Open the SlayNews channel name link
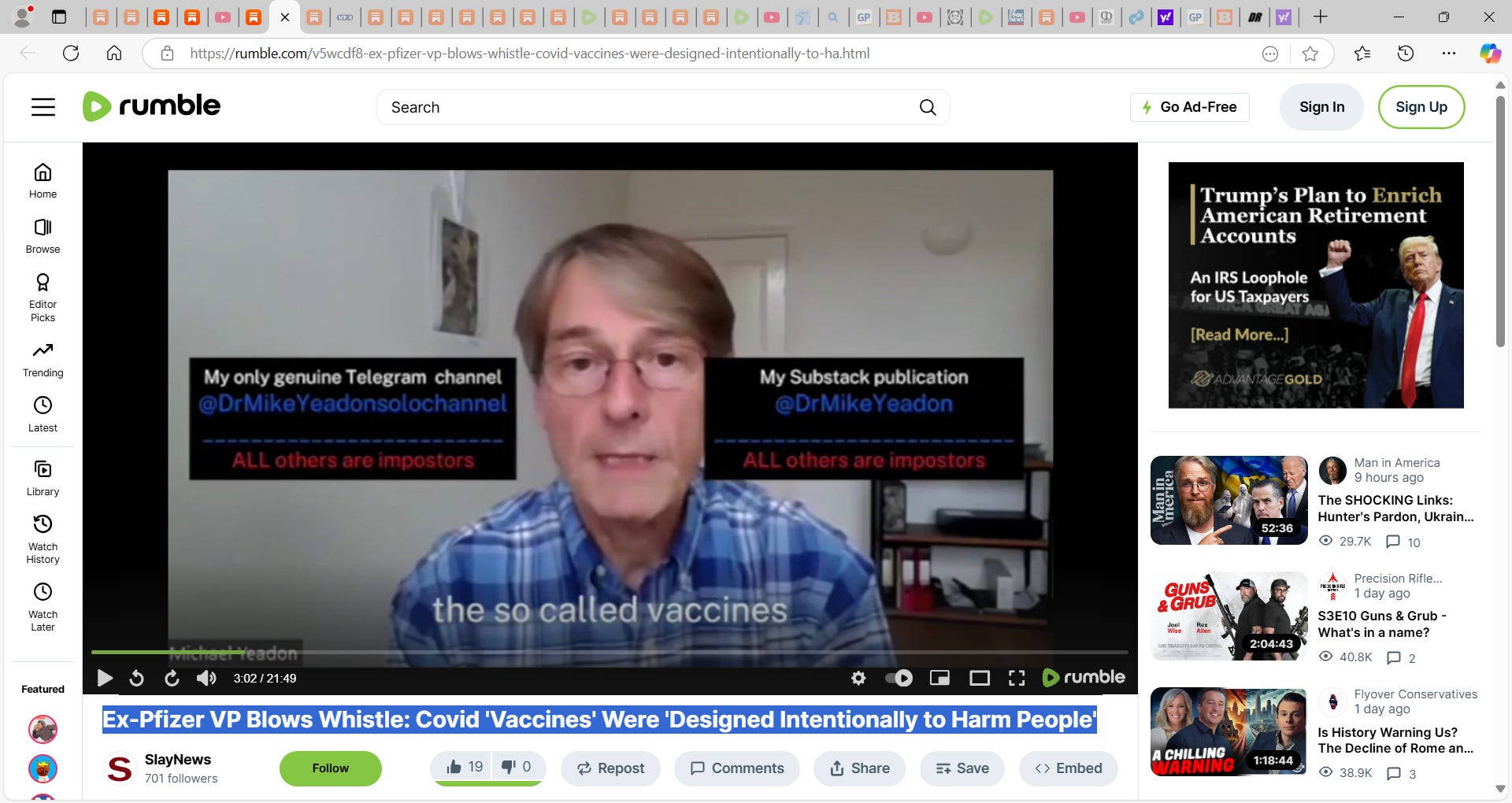Image resolution: width=1512 pixels, height=803 pixels. pyautogui.click(x=178, y=760)
